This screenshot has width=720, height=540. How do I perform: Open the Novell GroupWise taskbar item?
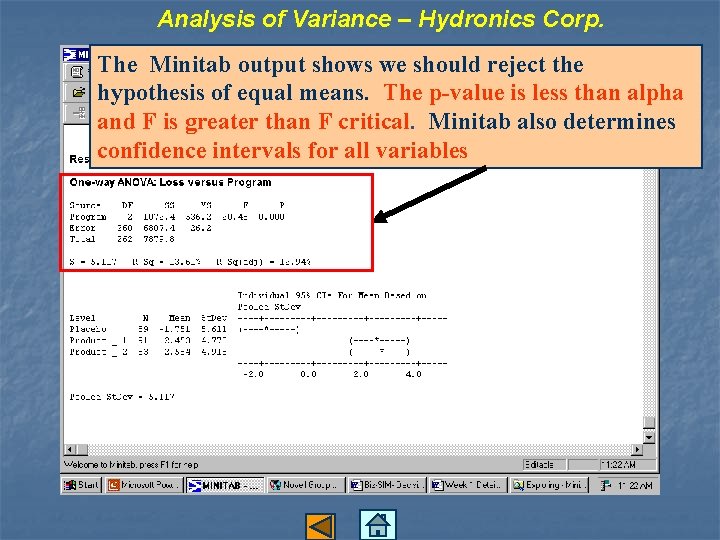coord(305,485)
